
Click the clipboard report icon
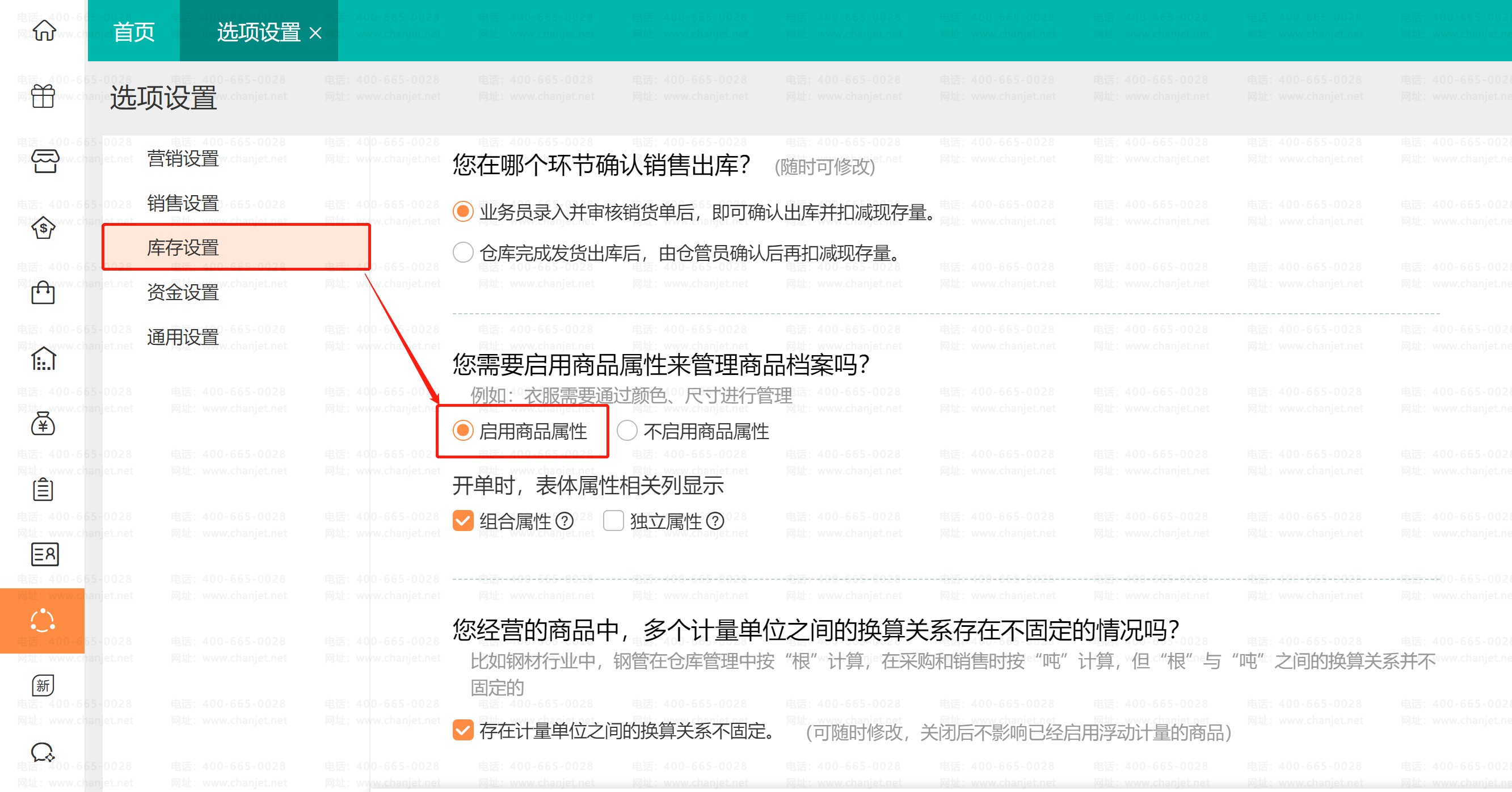pos(43,489)
